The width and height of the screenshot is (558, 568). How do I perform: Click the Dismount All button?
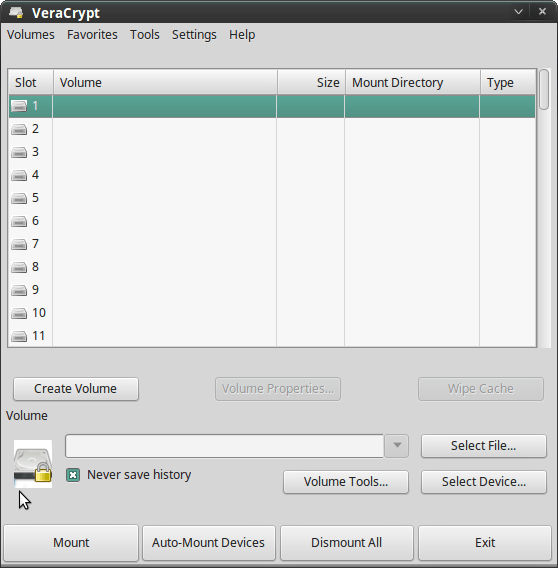coord(346,543)
